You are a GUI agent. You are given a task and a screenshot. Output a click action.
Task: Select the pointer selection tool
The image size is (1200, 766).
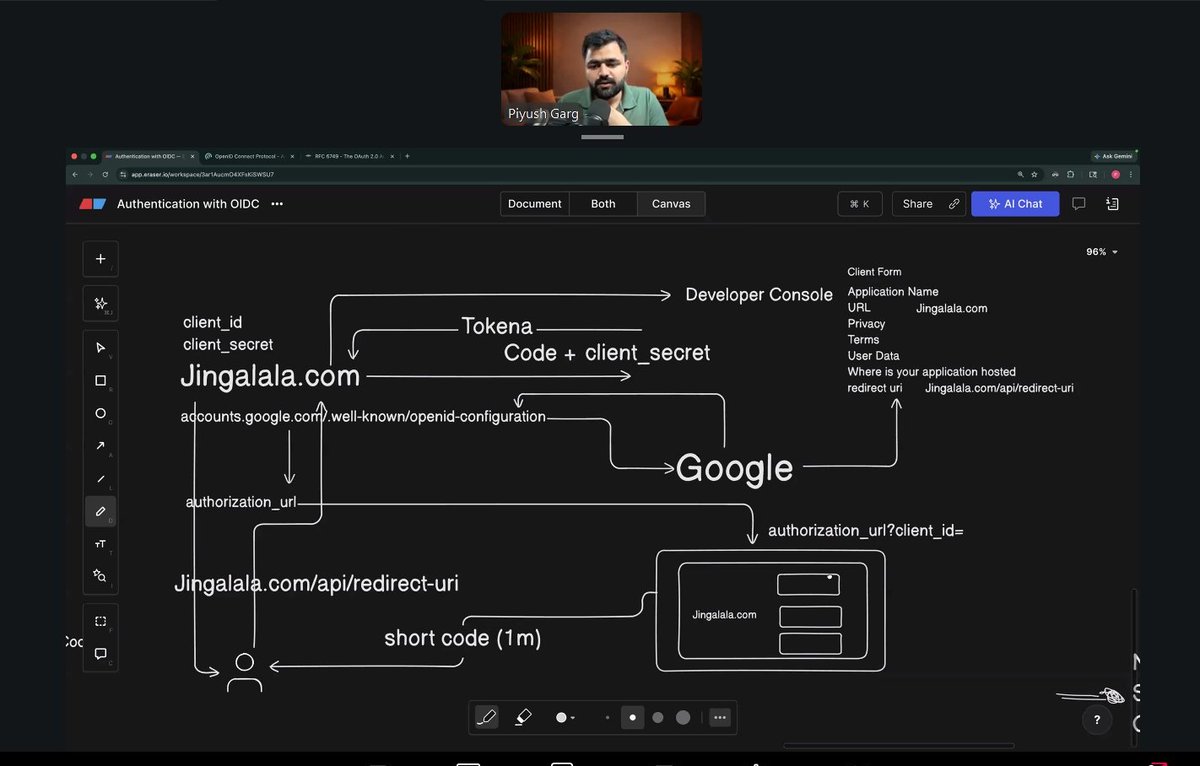100,347
